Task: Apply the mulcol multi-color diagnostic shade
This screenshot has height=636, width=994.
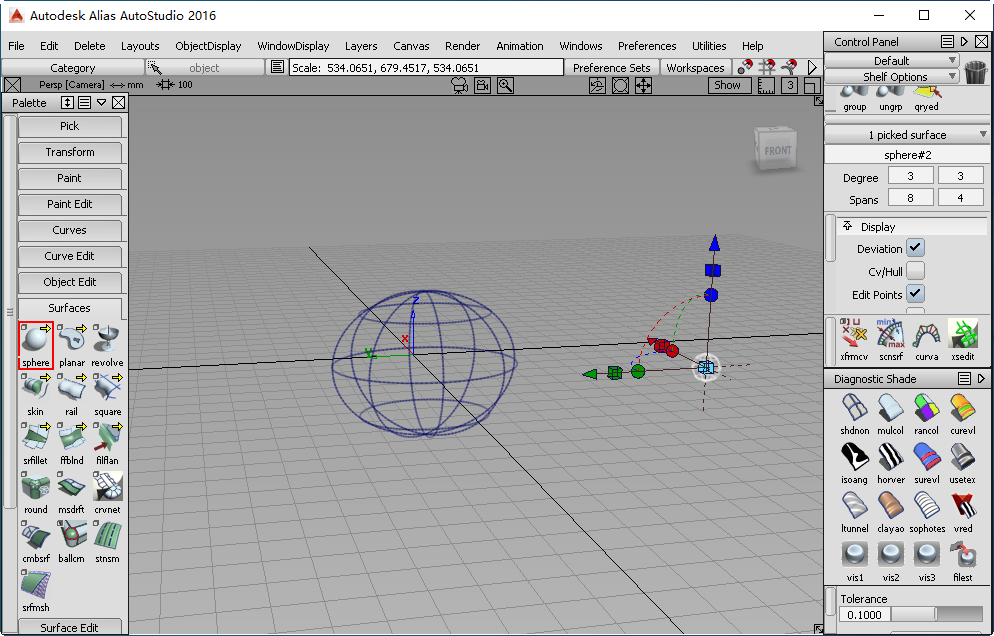Action: tap(890, 413)
